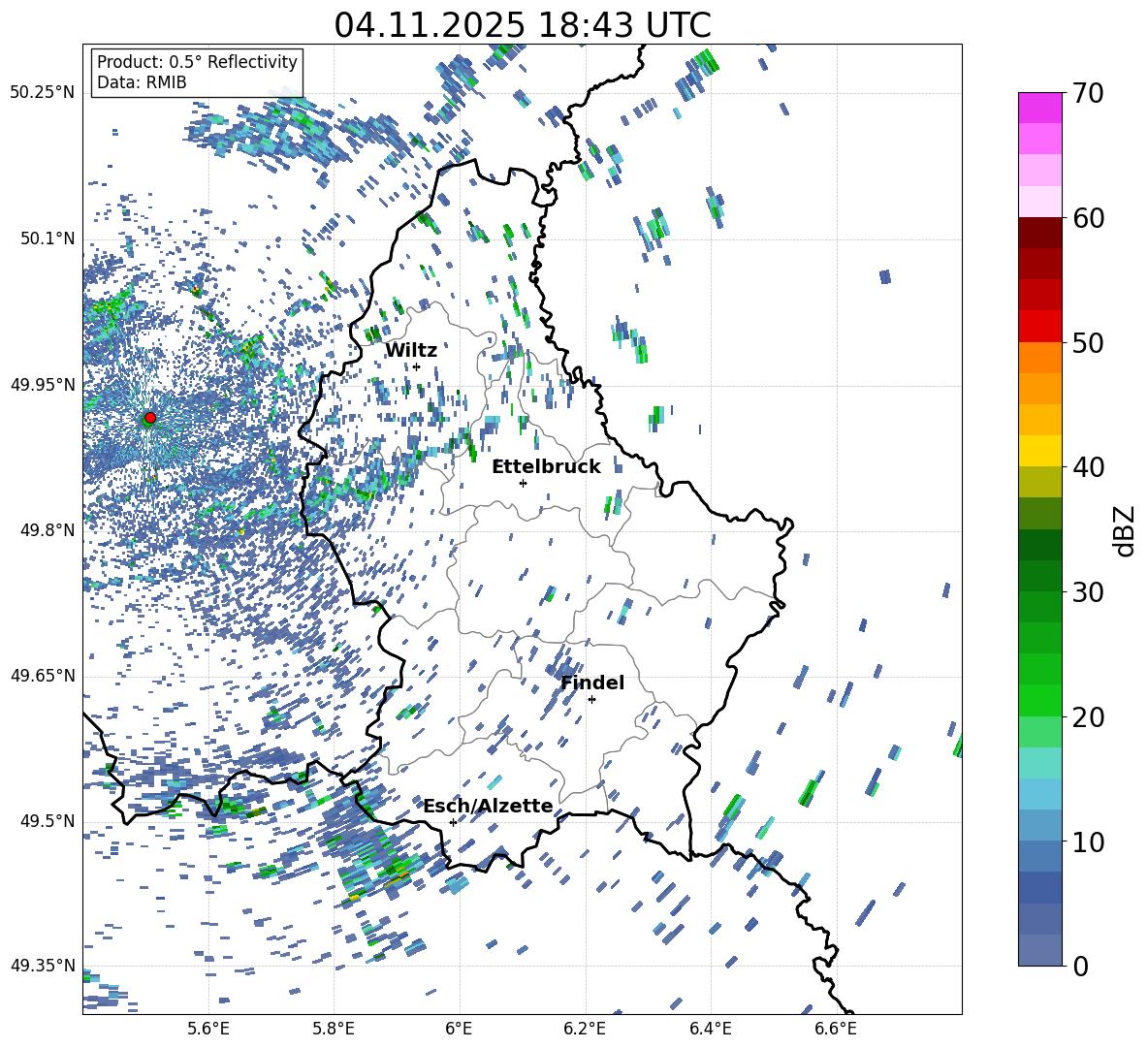Screen dimensions: 1148x1048
Task: Click the 49.35°N latitude label
Action: tap(43, 966)
